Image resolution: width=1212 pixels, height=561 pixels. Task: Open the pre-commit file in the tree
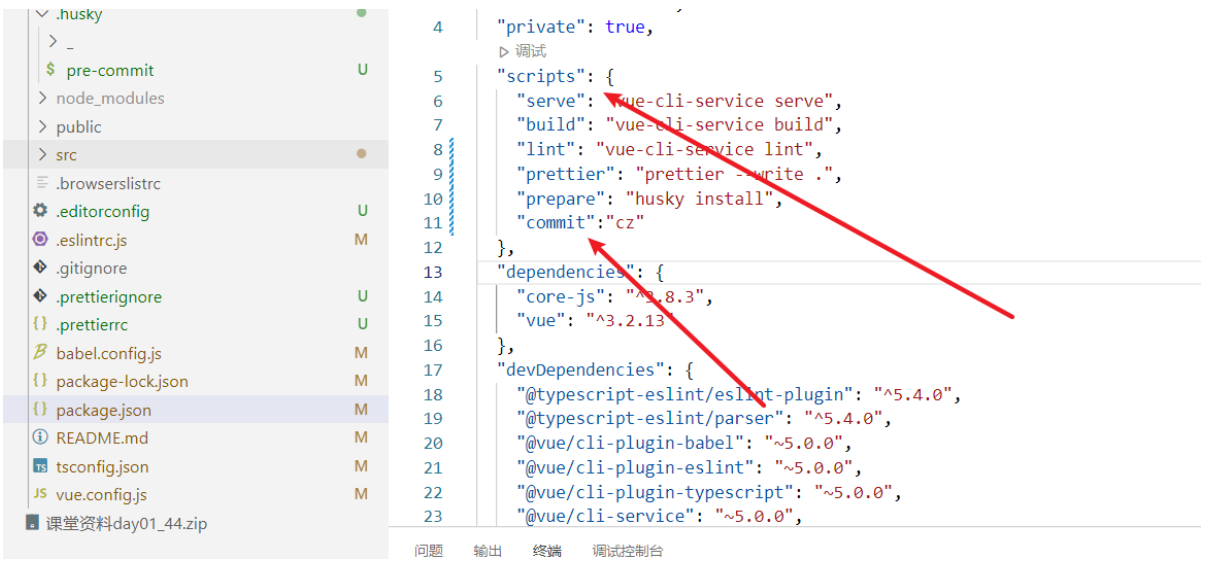click(x=110, y=70)
